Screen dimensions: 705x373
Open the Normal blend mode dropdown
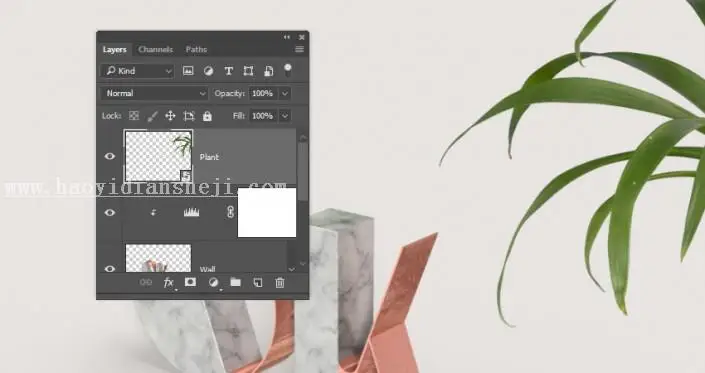(155, 93)
